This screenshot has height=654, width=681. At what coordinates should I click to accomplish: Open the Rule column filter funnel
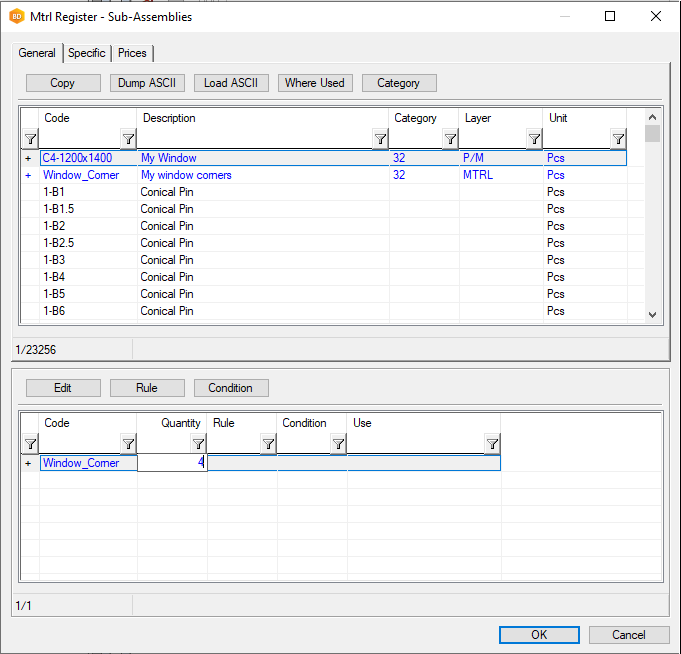(268, 444)
